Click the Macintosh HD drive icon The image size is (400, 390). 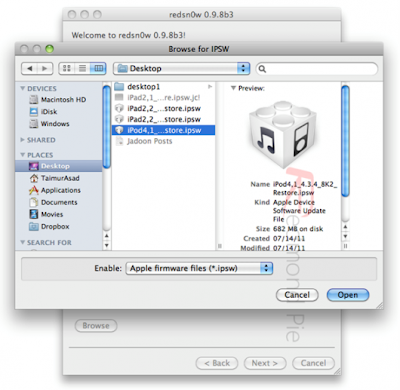34,99
